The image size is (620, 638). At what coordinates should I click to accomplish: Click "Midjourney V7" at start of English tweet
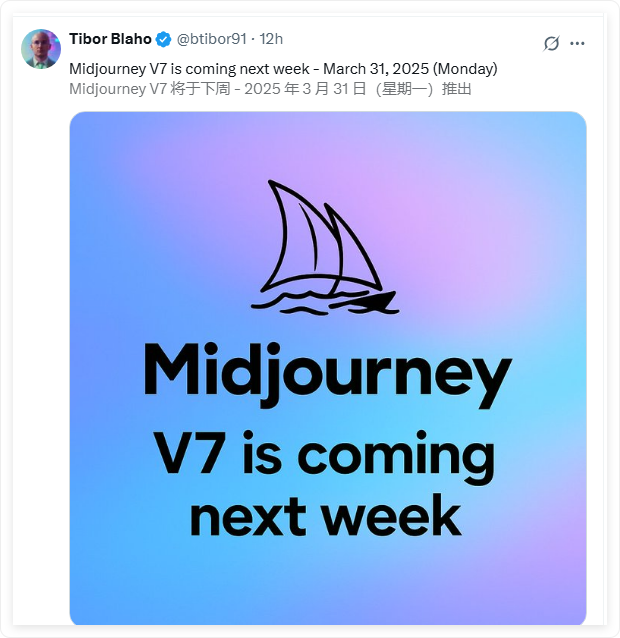(118, 69)
